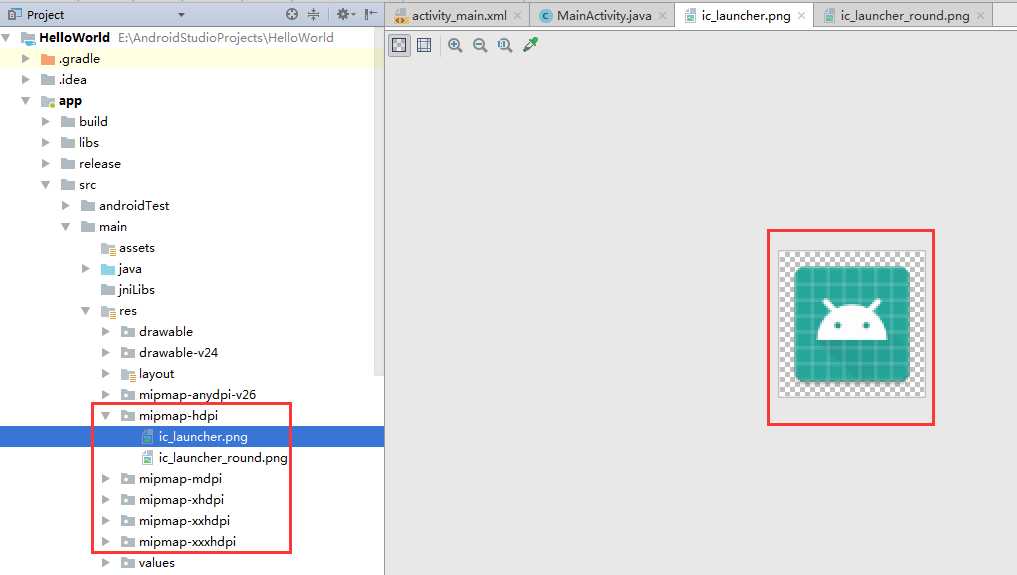The height and width of the screenshot is (575, 1017).
Task: Reset image to actual size
Action: click(505, 45)
